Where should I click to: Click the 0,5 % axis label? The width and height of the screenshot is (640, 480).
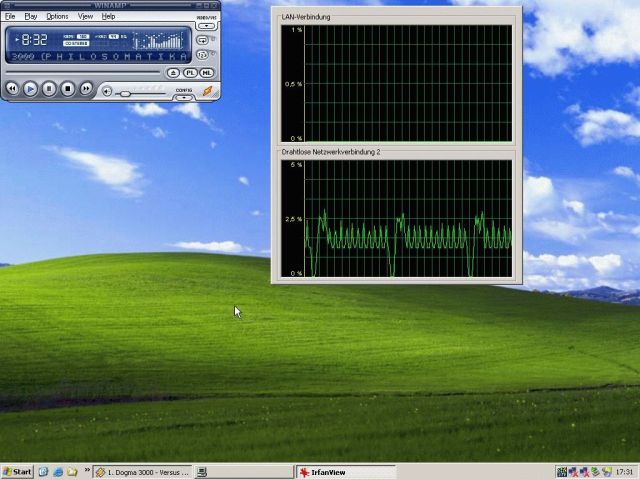pos(294,84)
